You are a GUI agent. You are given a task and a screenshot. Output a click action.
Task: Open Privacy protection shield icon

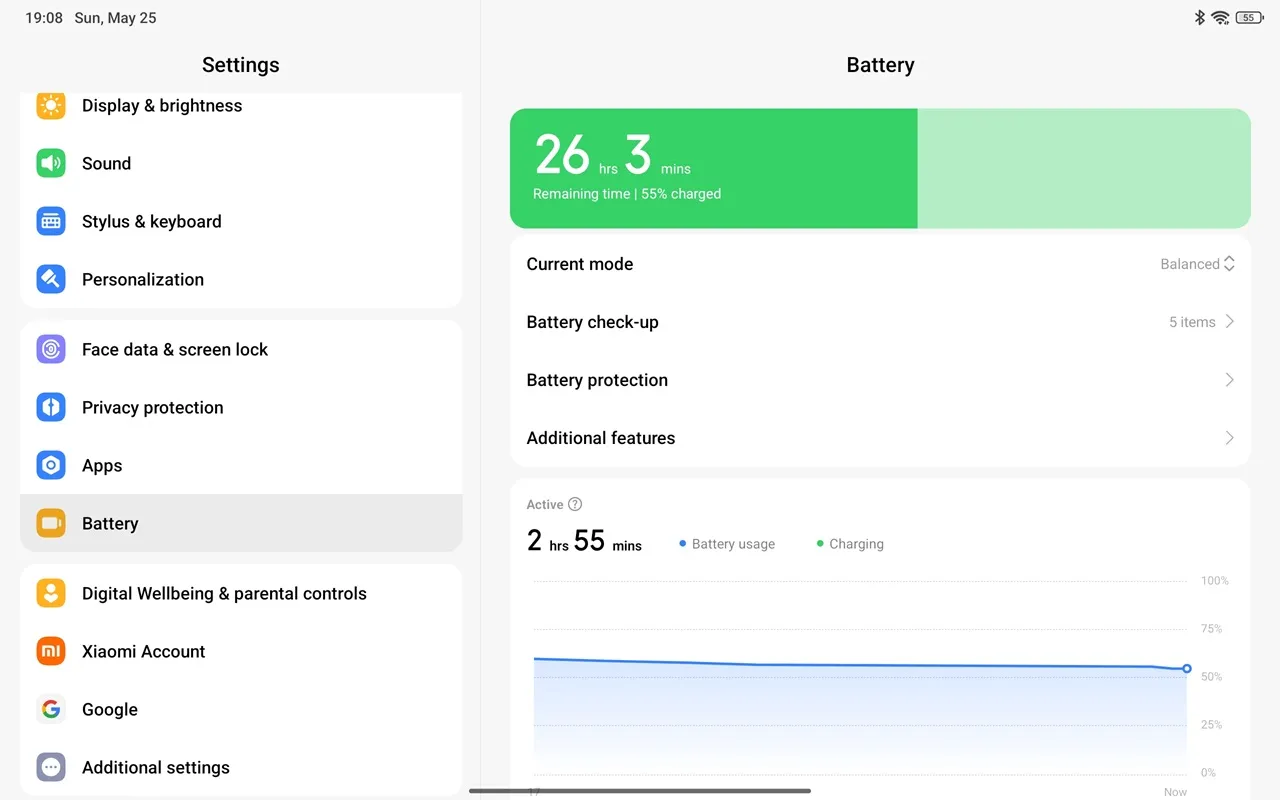tap(51, 408)
